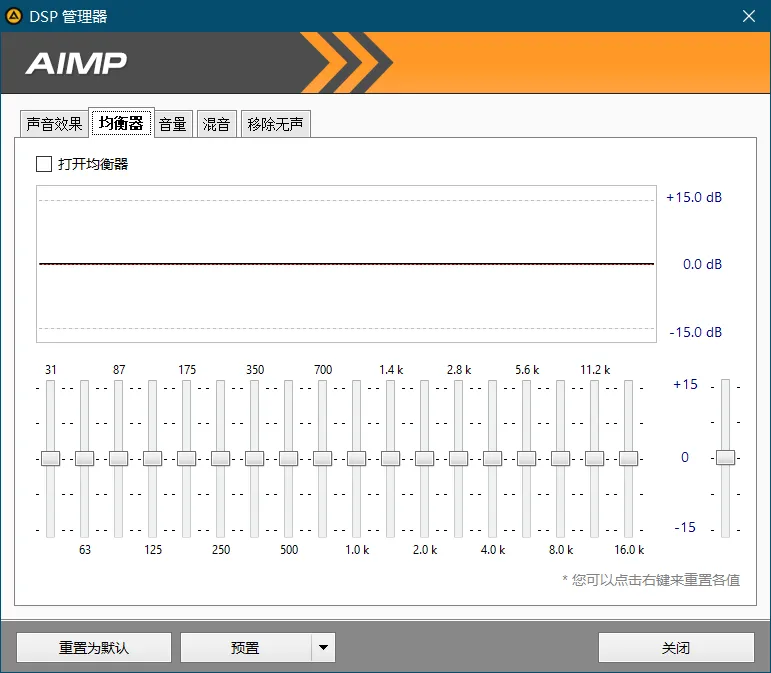Click the 重置为默认 button
The width and height of the screenshot is (771, 673).
[94, 647]
